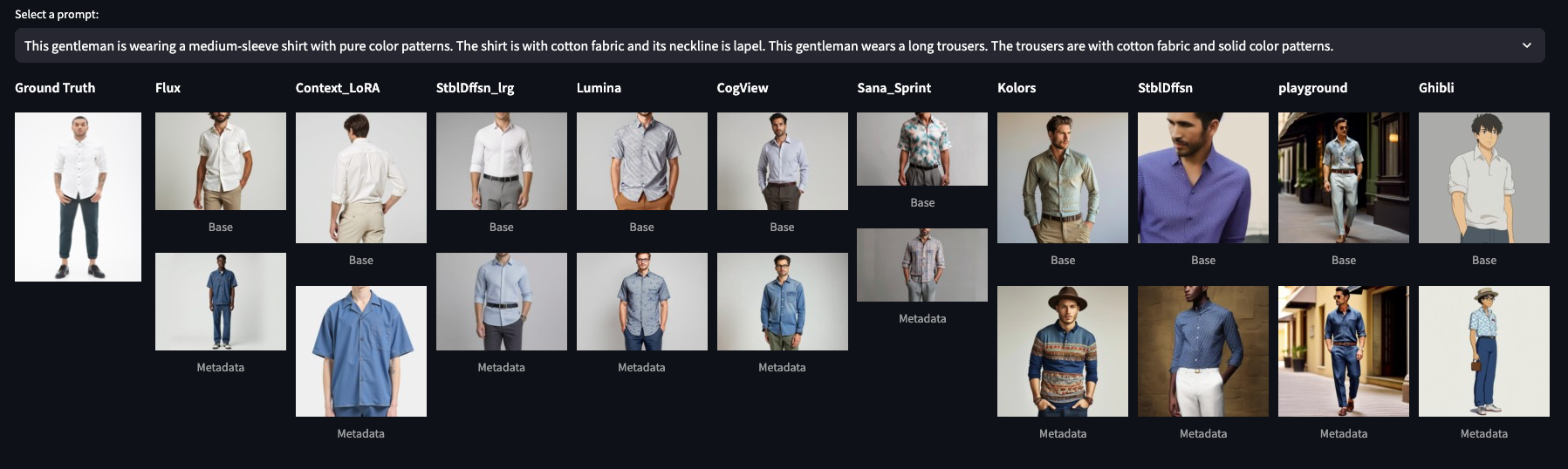Open the CogView Metadata denim shirt image

(x=783, y=302)
